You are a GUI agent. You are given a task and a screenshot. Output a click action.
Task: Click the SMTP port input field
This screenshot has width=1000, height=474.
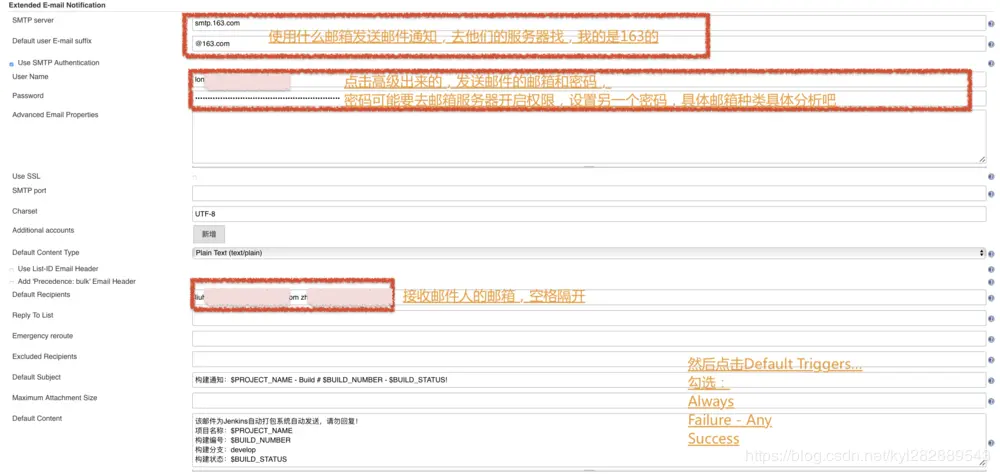tap(589, 193)
